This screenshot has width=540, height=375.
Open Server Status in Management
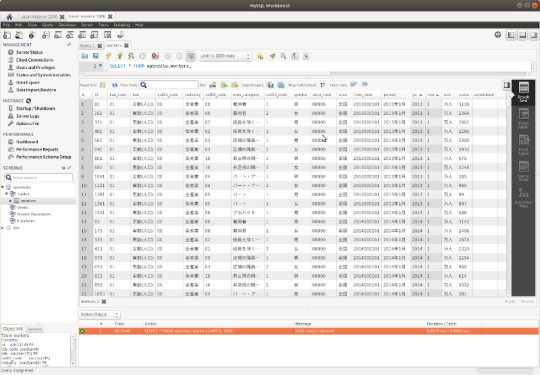point(29,52)
